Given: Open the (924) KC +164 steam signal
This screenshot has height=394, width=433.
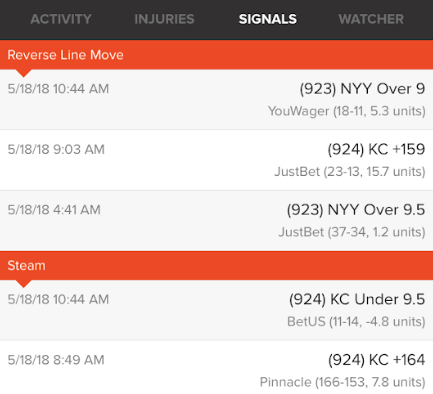Looking at the screenshot, I should point(216,367).
